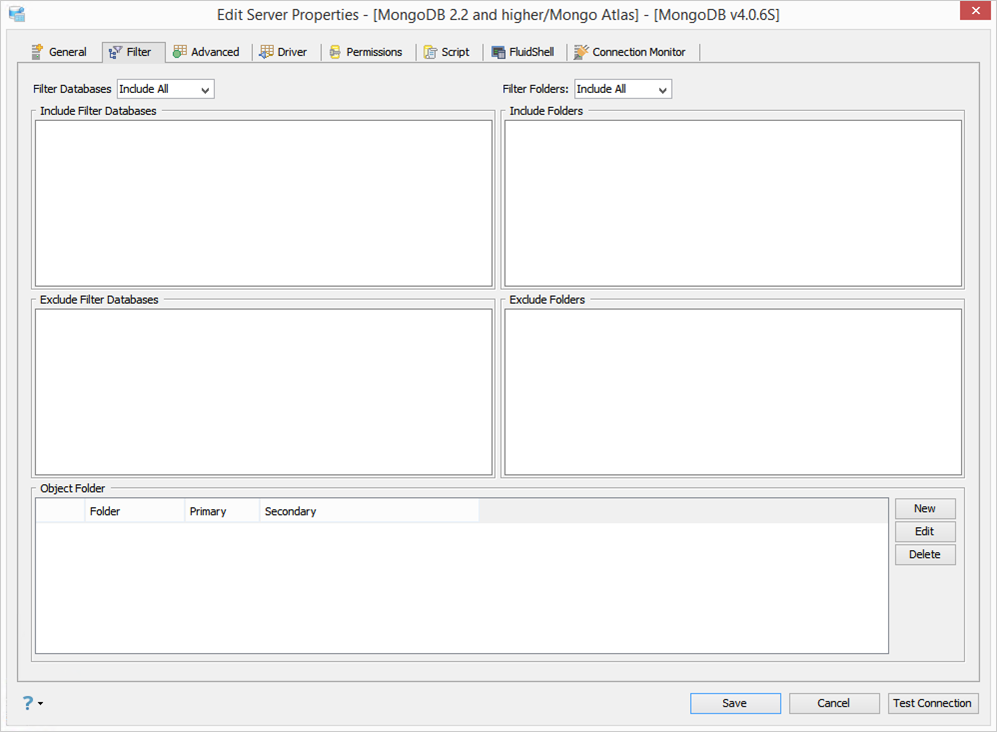The width and height of the screenshot is (997, 732).
Task: Click inside the Exclude Filter Databases list
Action: pos(264,392)
